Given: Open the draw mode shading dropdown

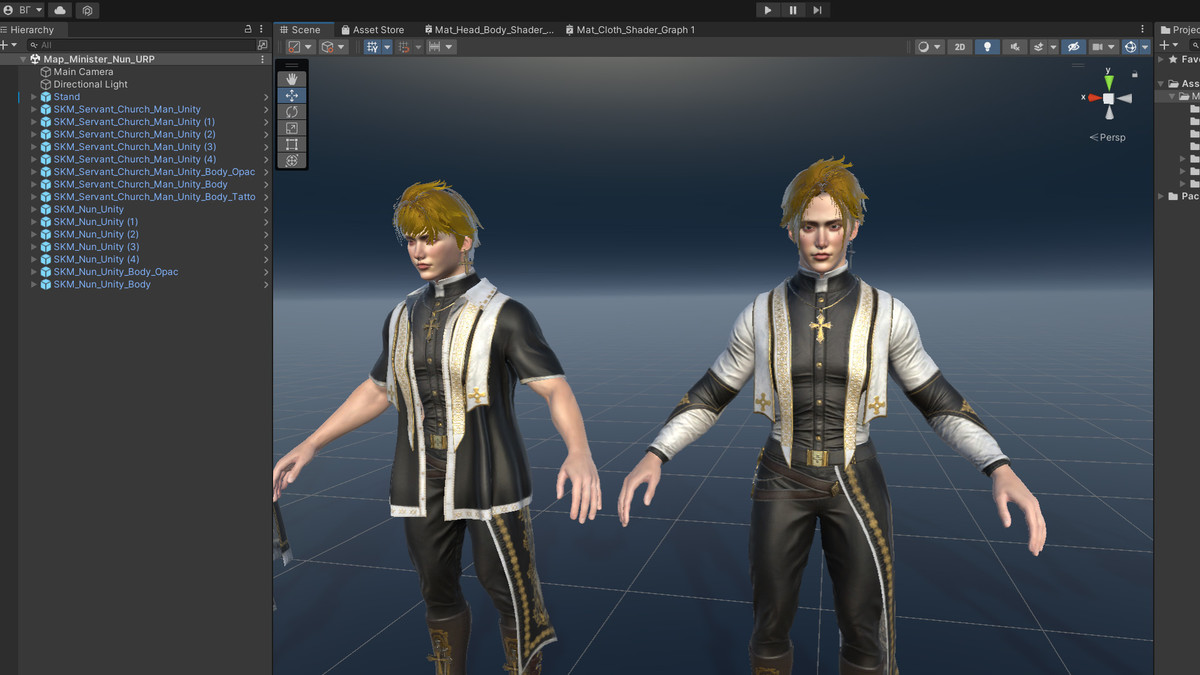Looking at the screenshot, I should (929, 47).
